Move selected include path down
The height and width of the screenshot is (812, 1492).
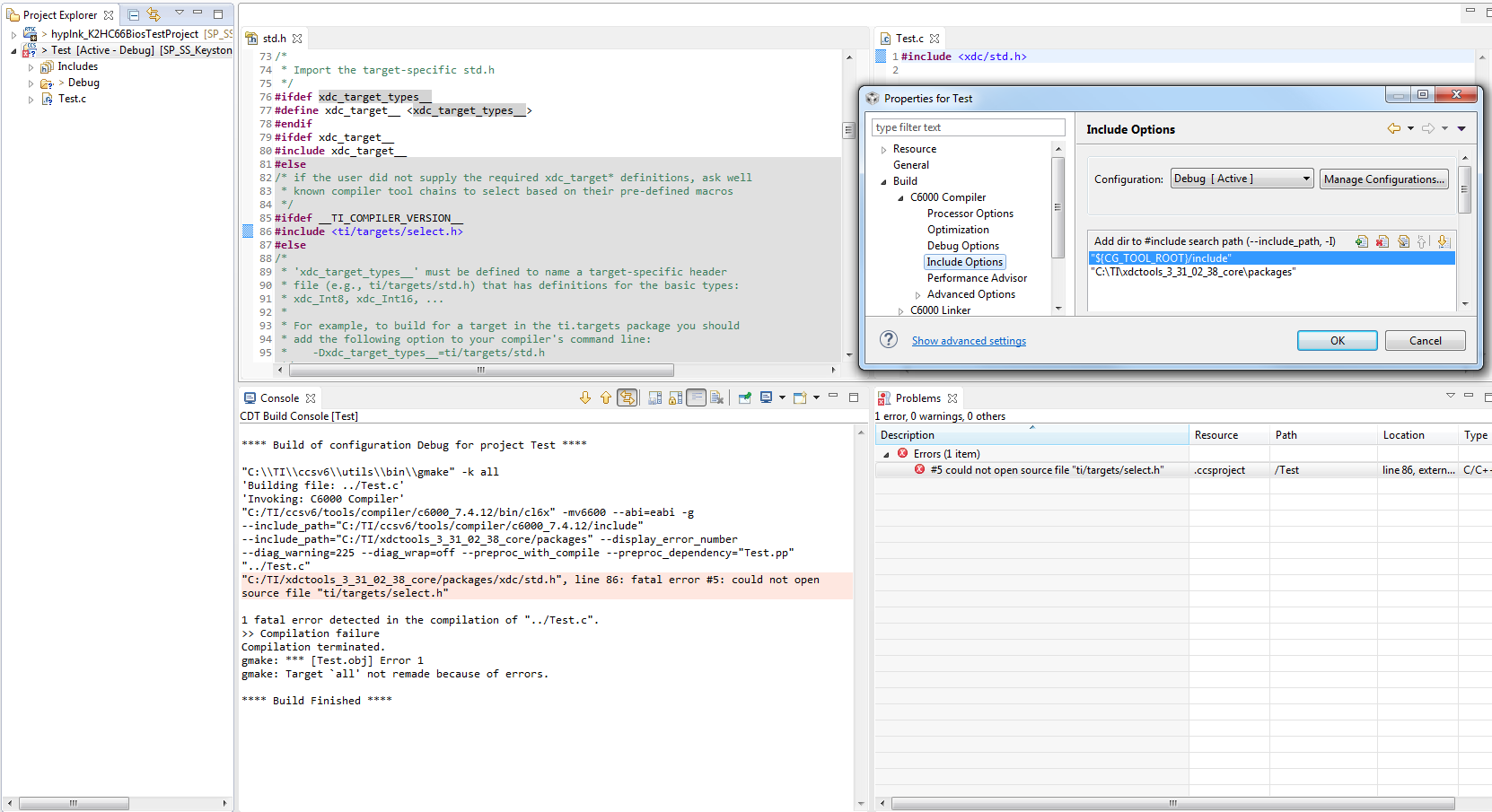[x=1444, y=241]
